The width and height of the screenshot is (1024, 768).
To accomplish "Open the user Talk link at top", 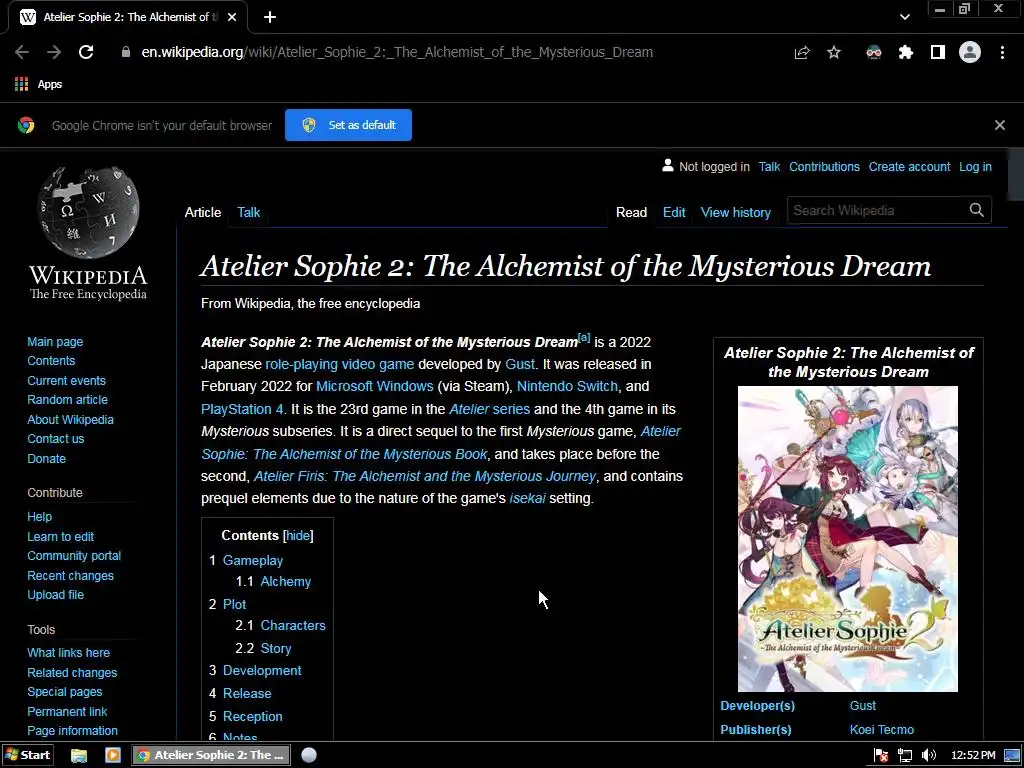I will click(769, 167).
